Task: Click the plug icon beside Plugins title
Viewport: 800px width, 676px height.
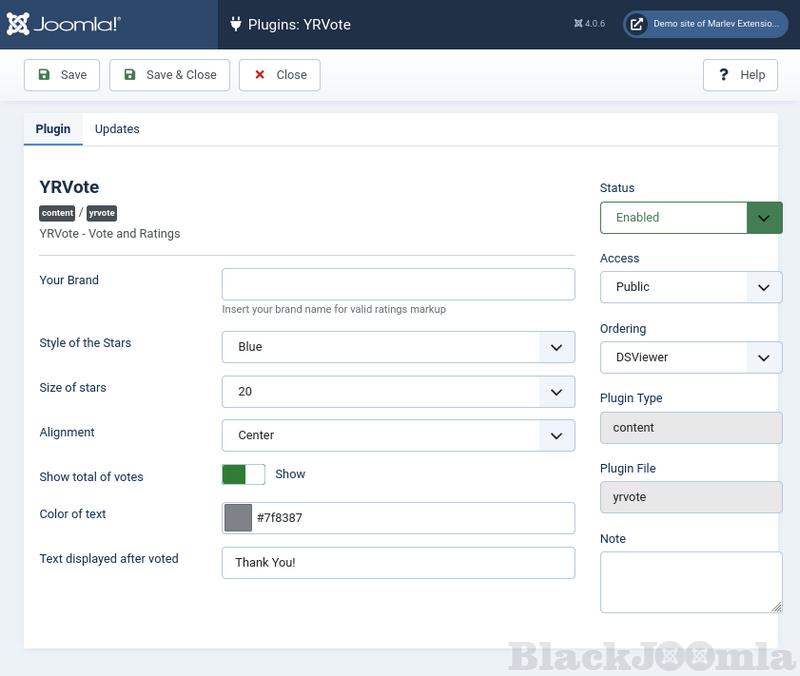Action: click(236, 24)
